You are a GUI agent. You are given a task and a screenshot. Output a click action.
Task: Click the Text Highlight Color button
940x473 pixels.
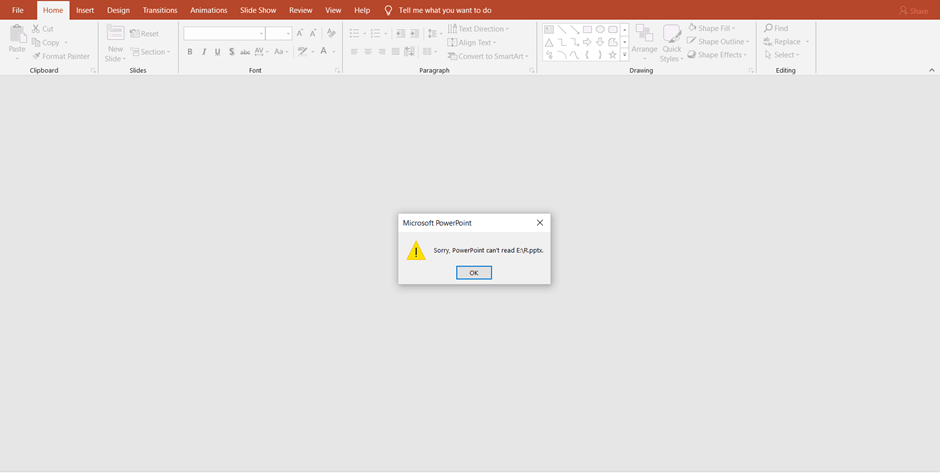point(302,52)
